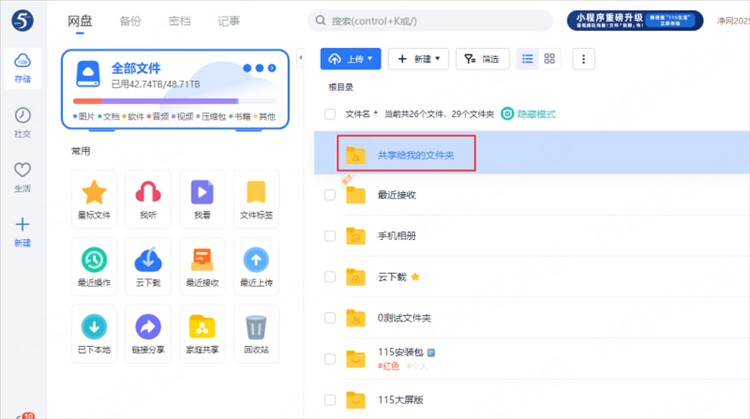Open 已下本地 downloaded locally shortcut
Image resolution: width=750 pixels, height=419 pixels.
[x=94, y=334]
